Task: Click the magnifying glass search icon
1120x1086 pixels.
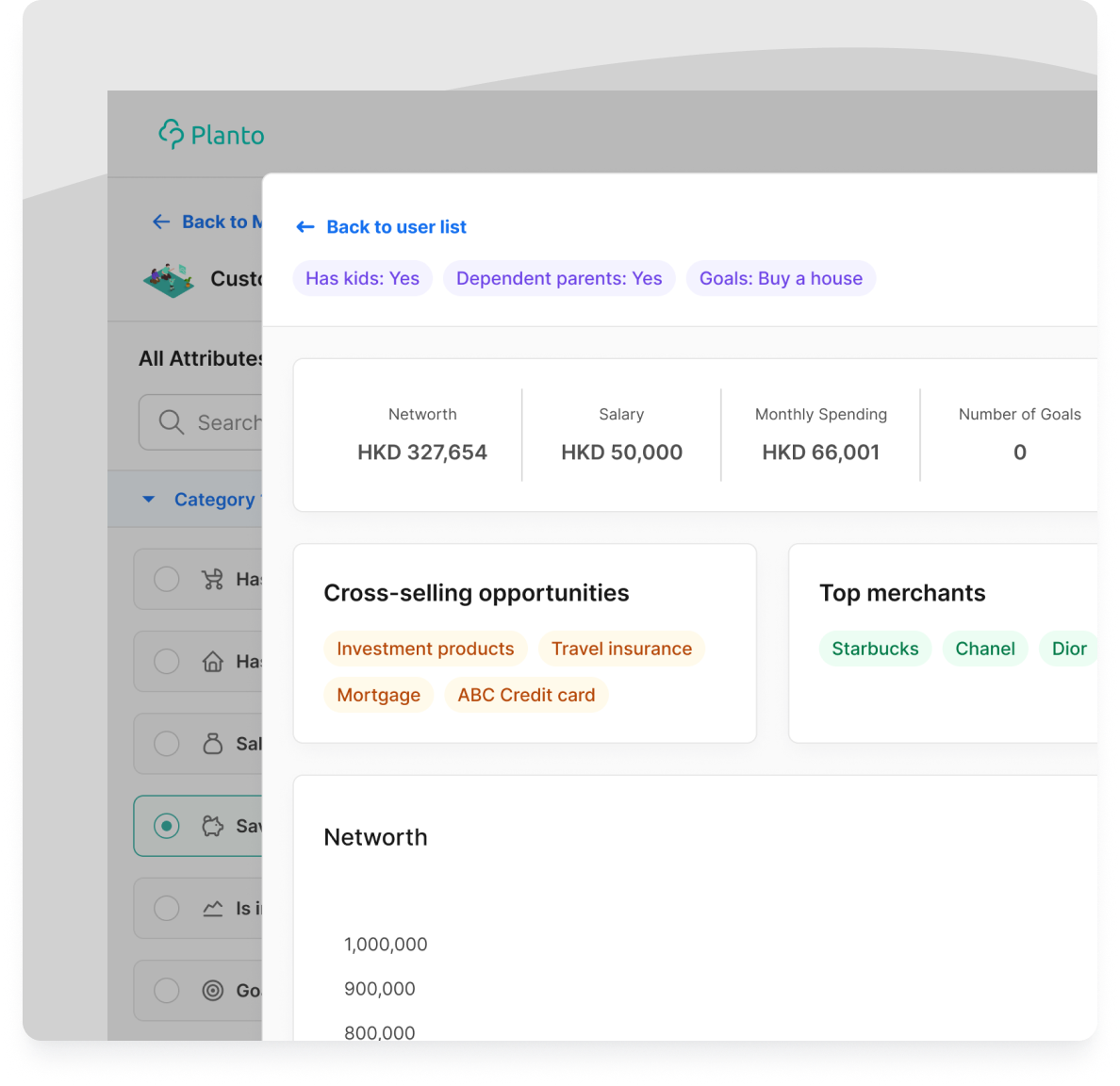Action: tap(171, 422)
